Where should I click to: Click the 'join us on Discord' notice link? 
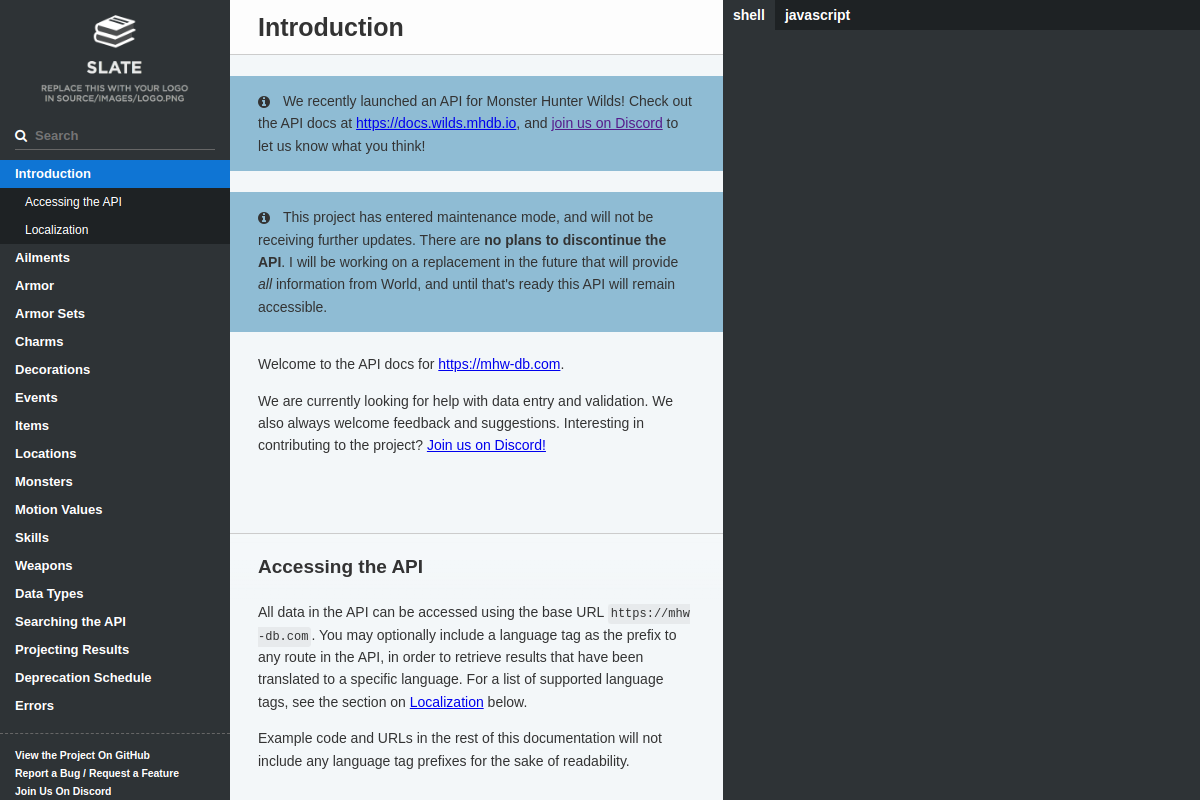click(x=607, y=123)
